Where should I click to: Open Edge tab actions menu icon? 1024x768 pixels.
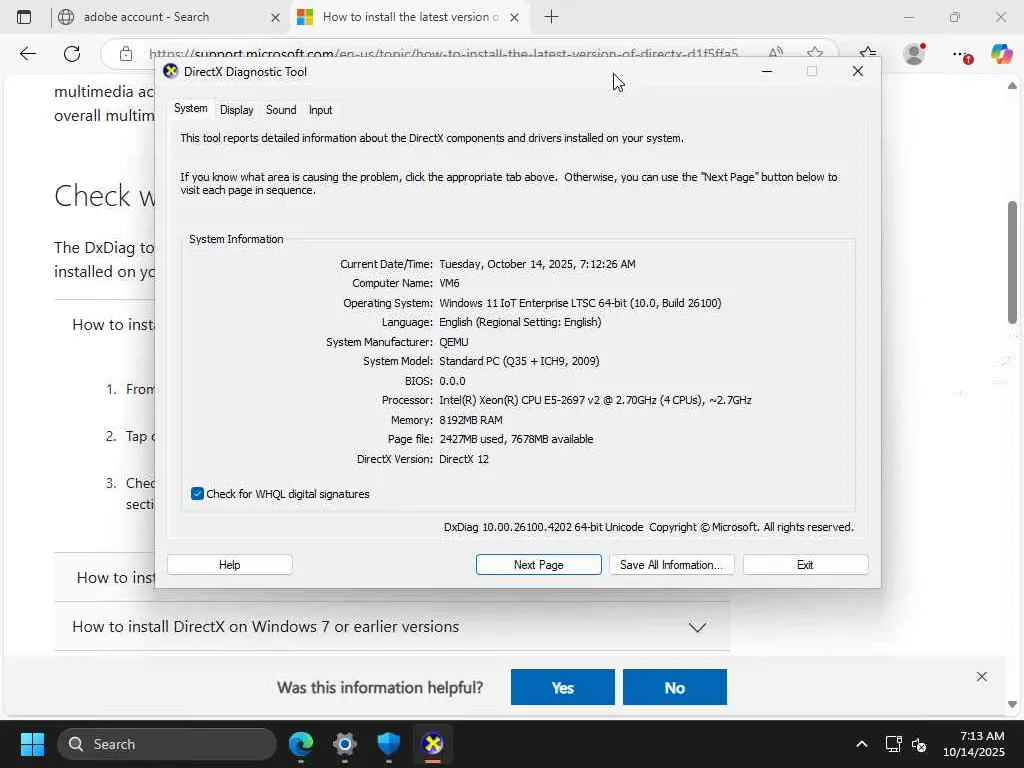(x=24, y=17)
